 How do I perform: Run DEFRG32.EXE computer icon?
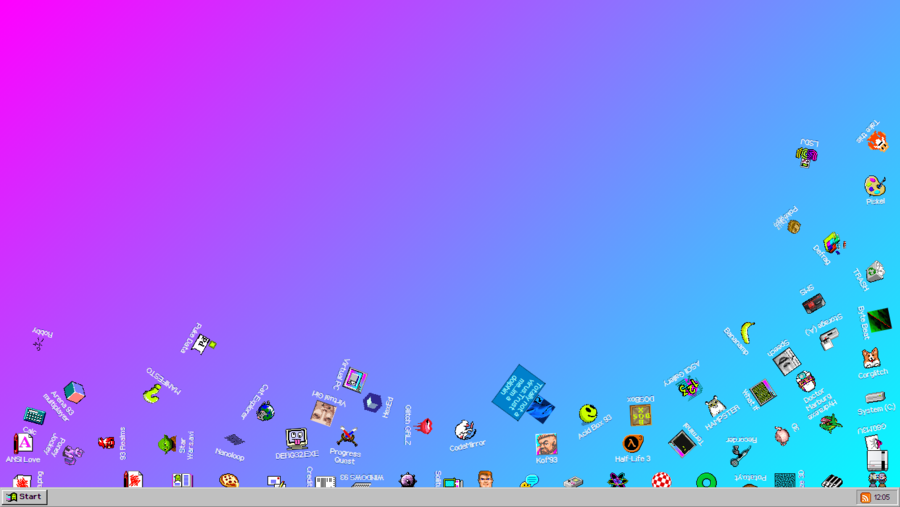point(296,439)
